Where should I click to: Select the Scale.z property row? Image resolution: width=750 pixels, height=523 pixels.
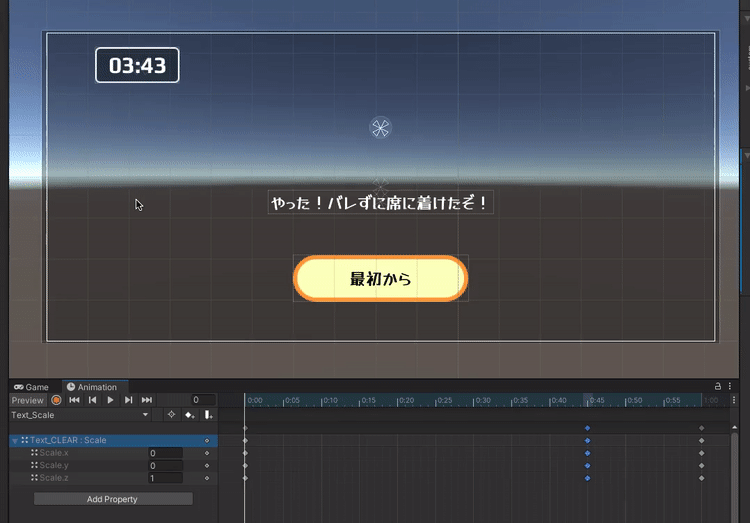pyautogui.click(x=113, y=478)
